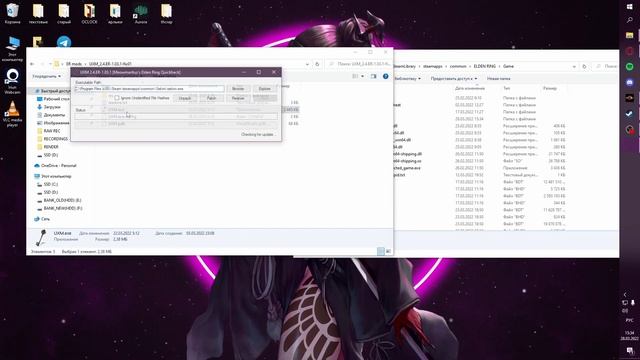Click the microphone tray icon
The image size is (640, 360).
tap(633, 302)
